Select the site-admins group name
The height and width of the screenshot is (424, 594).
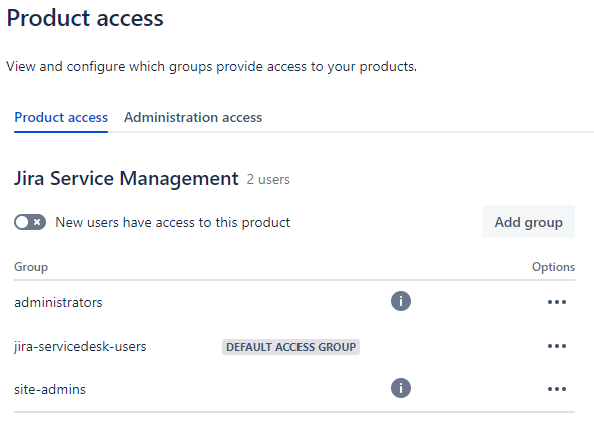[50, 389]
